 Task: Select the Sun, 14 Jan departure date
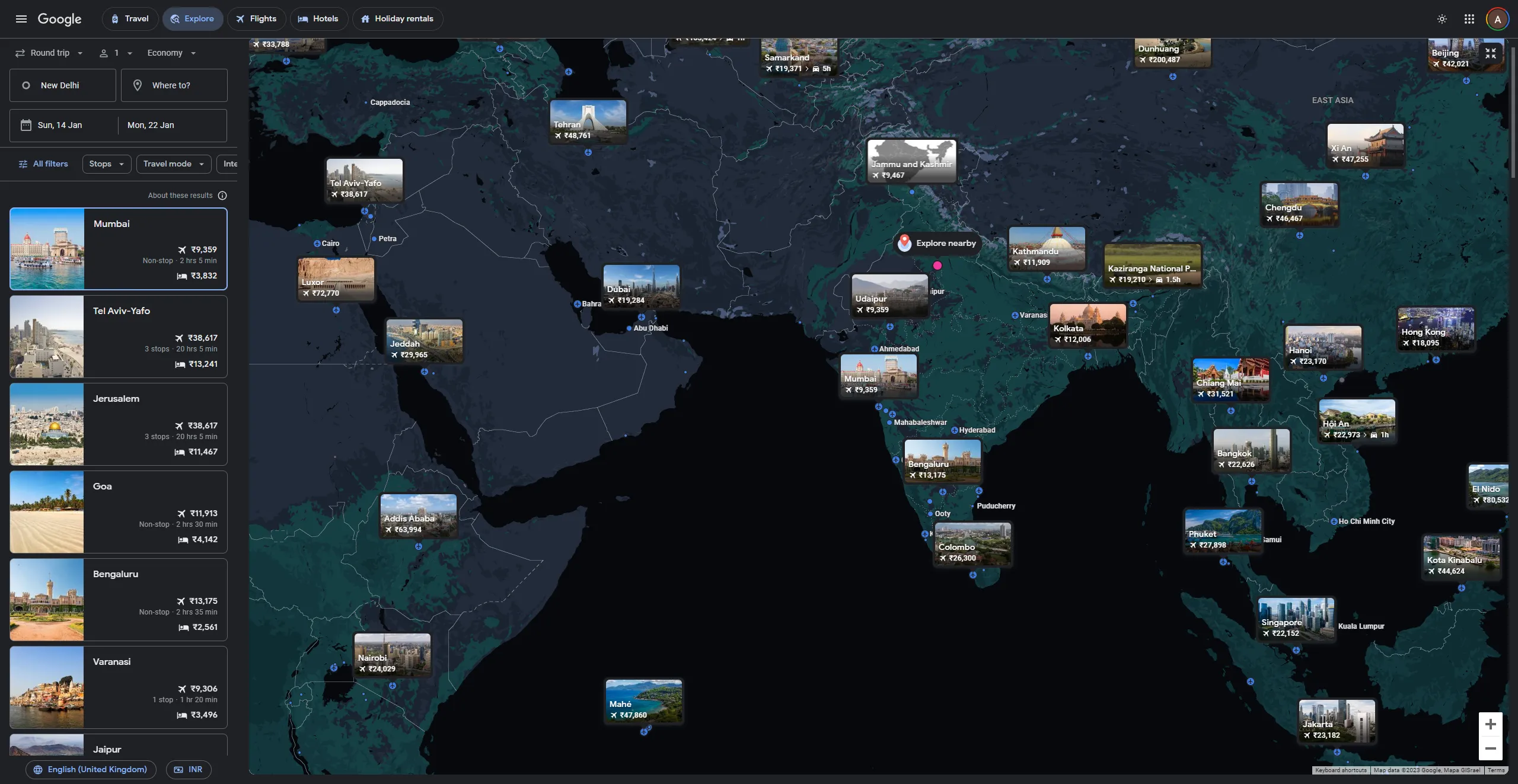[x=63, y=125]
